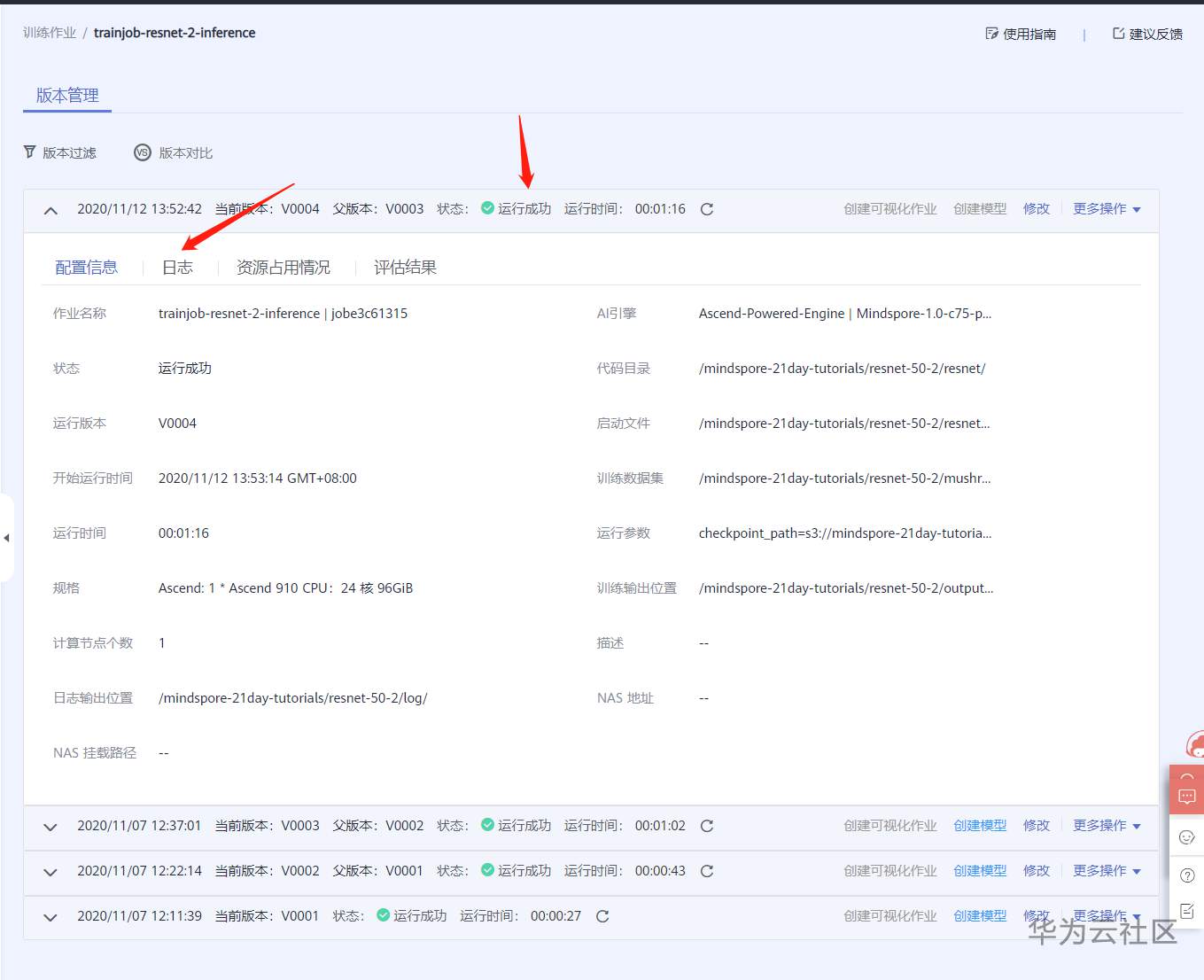The height and width of the screenshot is (980, 1204).
Task: Click 修改 for version V0004
Action: (x=1037, y=209)
